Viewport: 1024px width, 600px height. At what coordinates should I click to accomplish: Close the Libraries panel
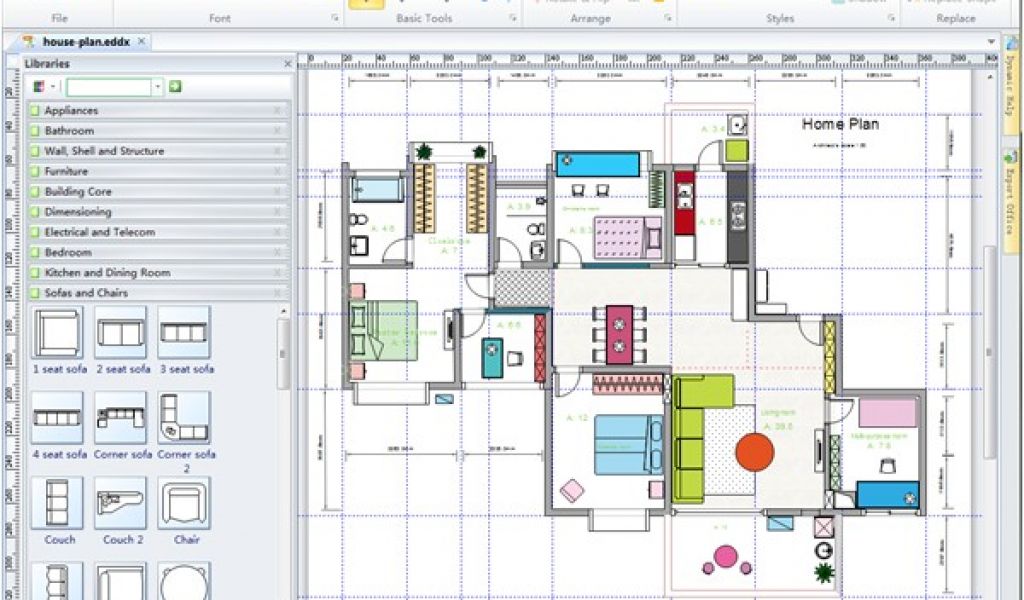click(287, 64)
